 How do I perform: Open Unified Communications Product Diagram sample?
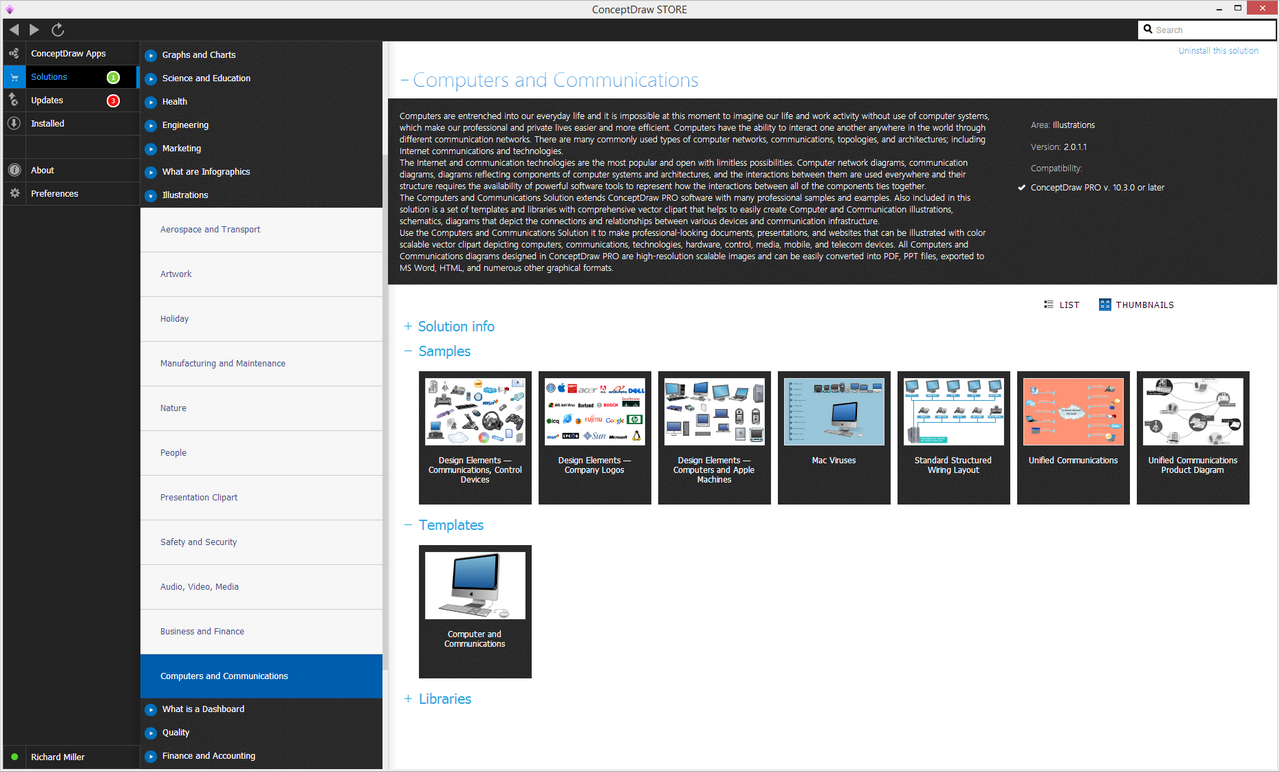pos(1193,438)
